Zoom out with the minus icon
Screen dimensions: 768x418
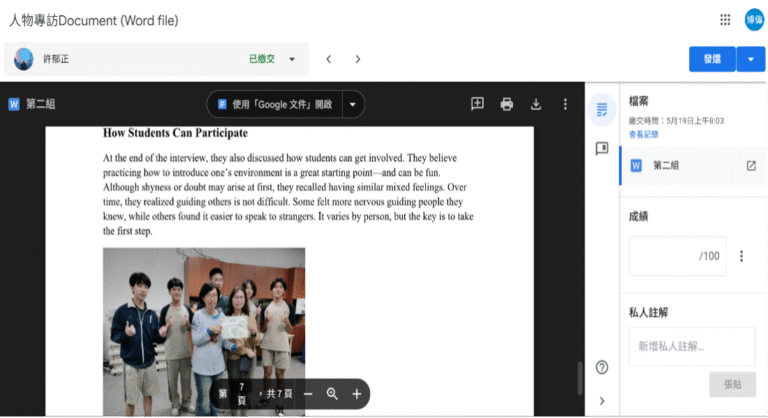click(308, 394)
